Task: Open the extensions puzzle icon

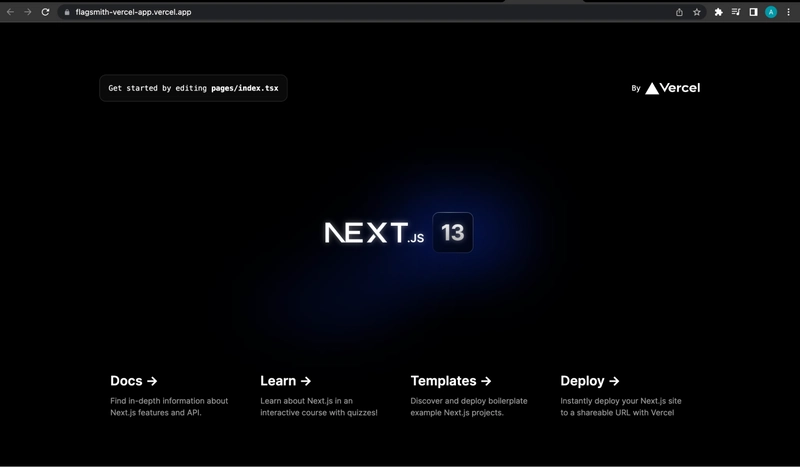Action: coord(718,12)
